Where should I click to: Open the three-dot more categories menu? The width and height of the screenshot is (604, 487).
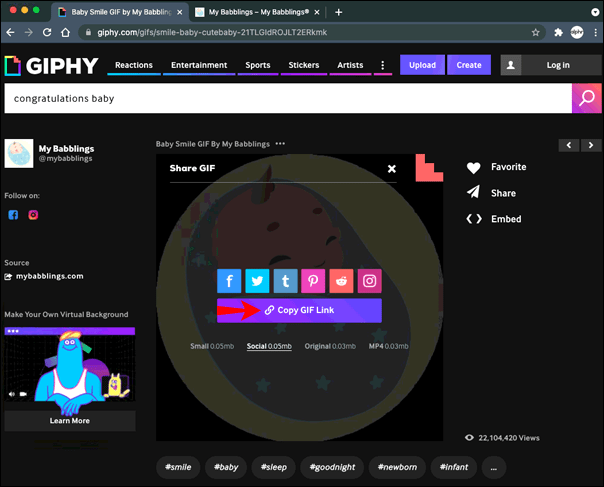click(x=382, y=66)
